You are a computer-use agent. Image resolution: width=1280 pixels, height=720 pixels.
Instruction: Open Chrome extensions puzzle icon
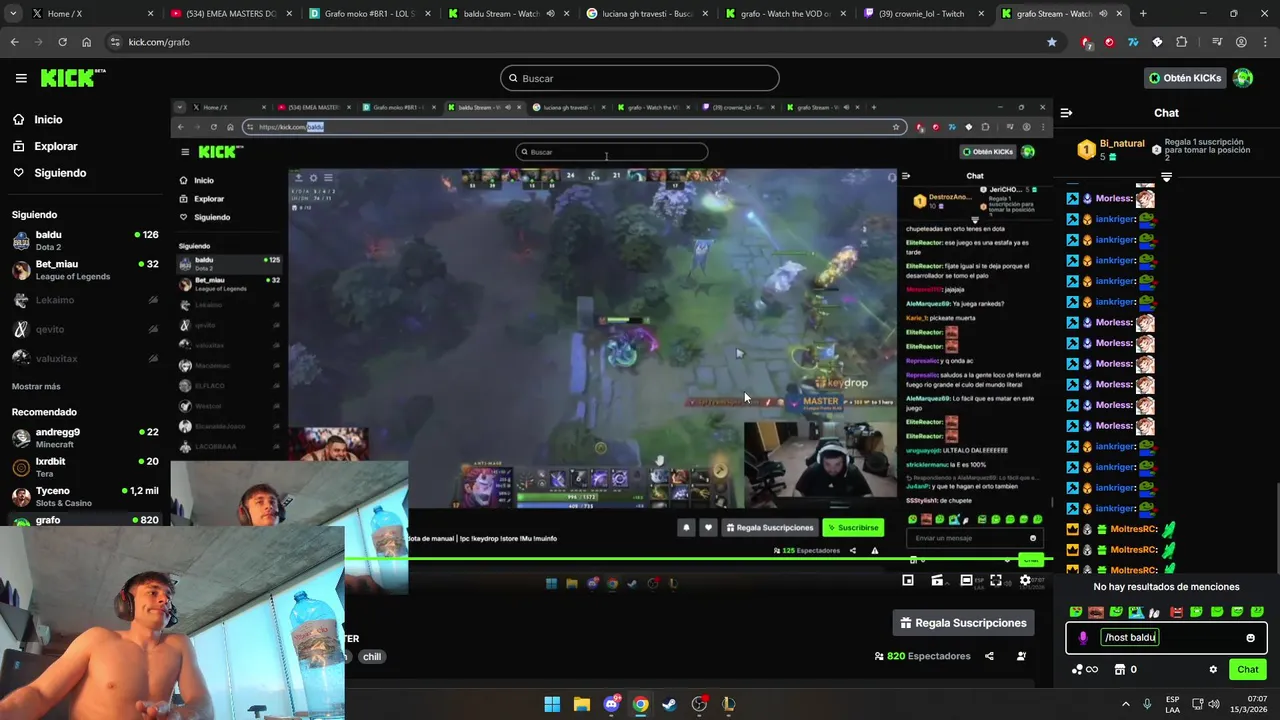[1182, 42]
